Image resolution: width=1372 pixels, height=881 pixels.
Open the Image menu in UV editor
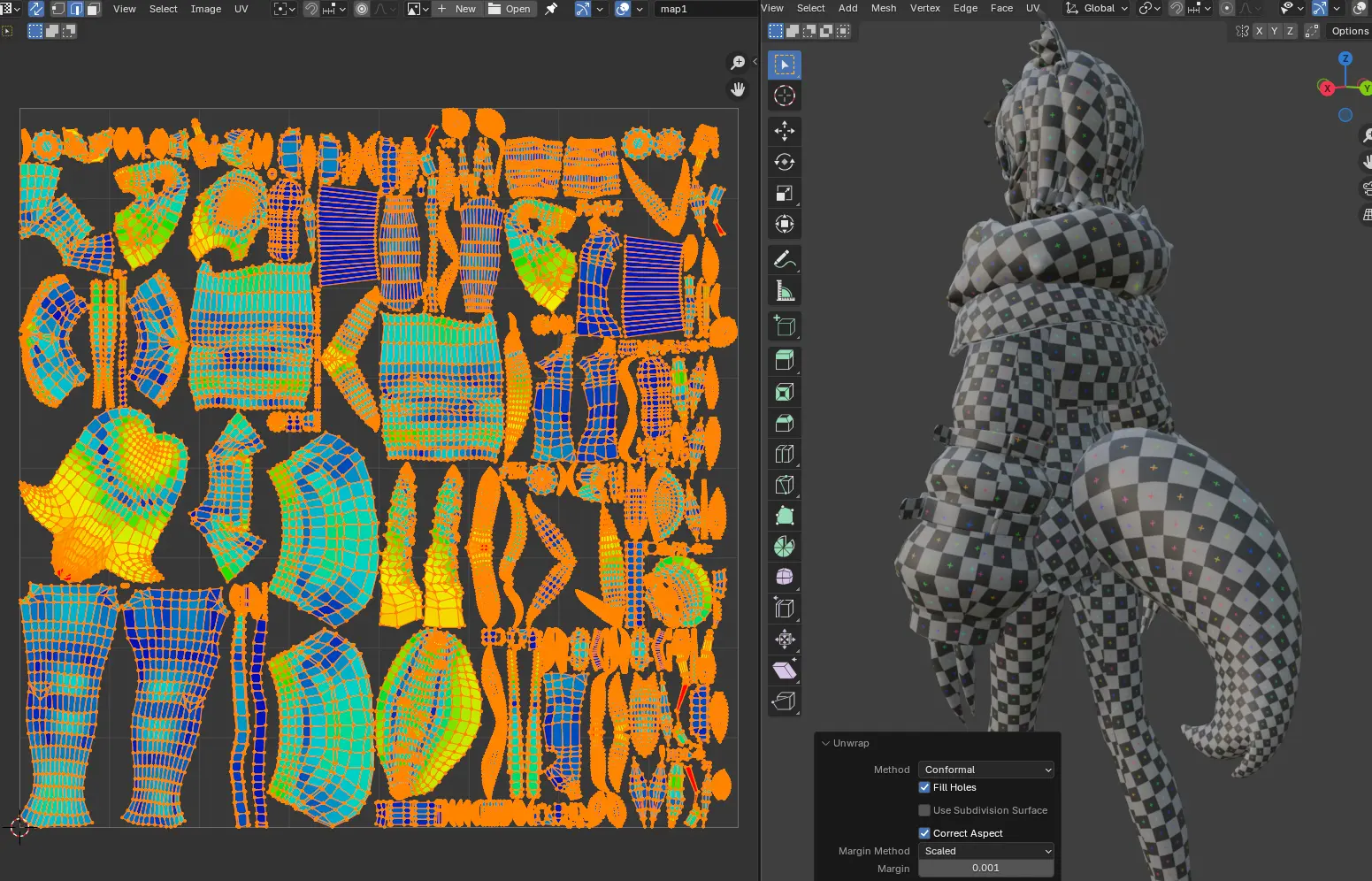tap(206, 9)
